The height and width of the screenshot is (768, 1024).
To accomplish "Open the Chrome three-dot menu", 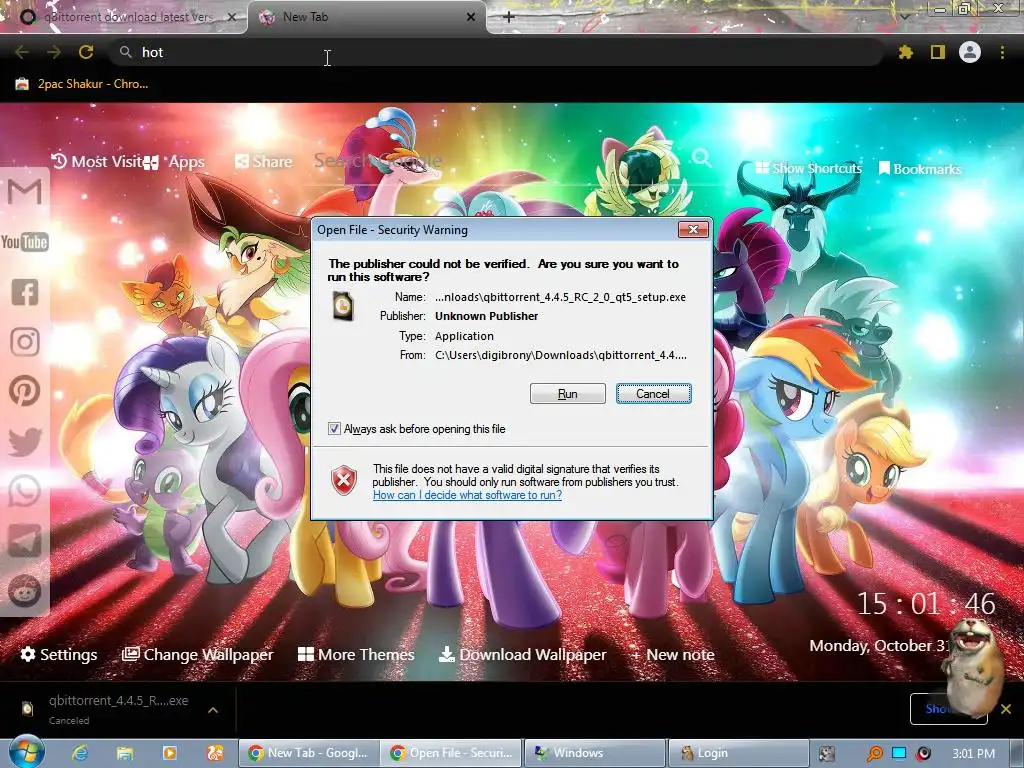I will [x=1002, y=52].
